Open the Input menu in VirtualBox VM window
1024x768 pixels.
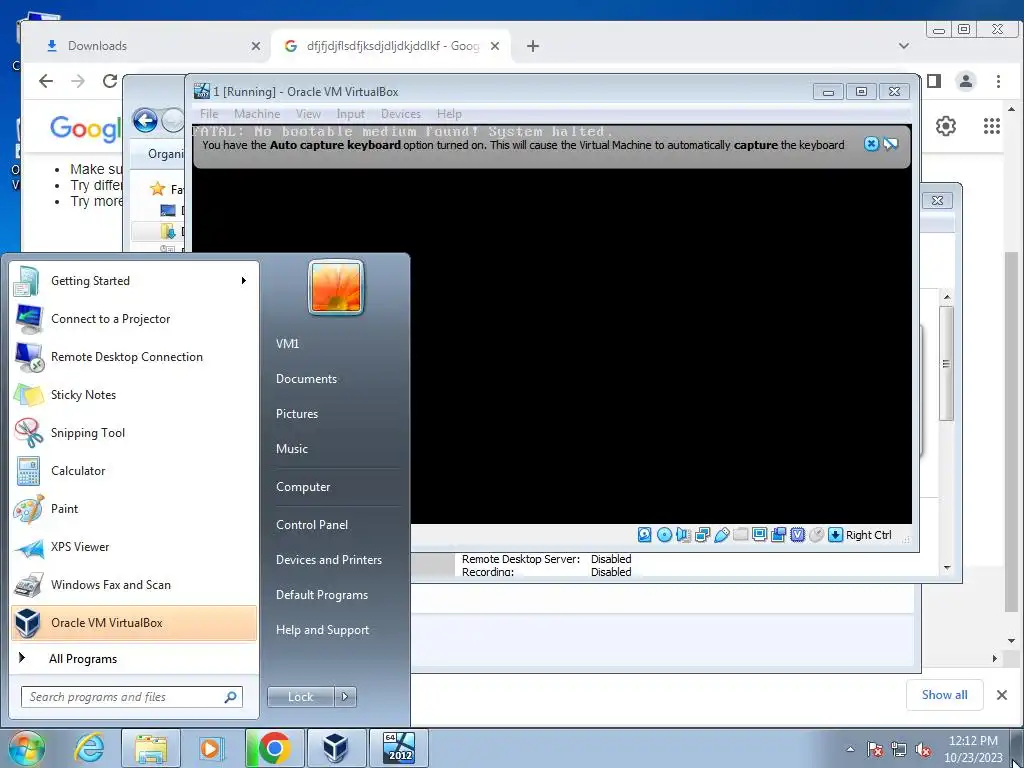point(351,114)
